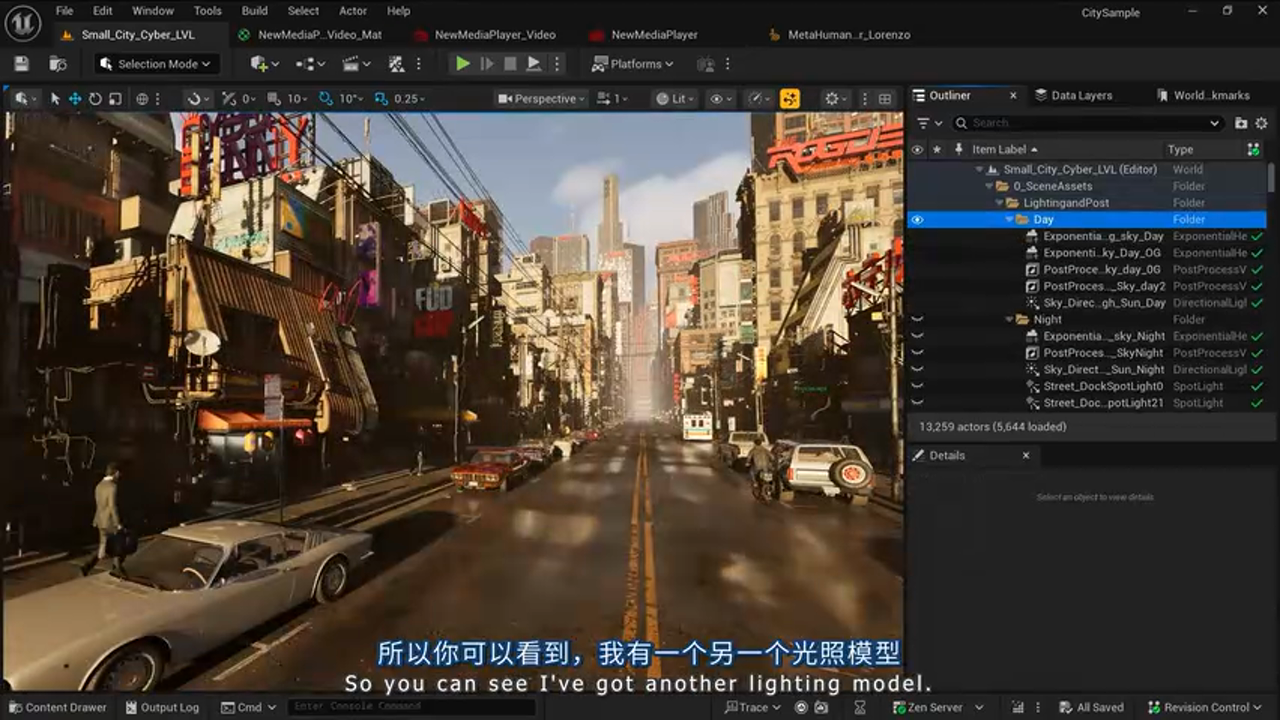This screenshot has height=720, width=1280.
Task: Toggle visibility of the Day folder
Action: [x=918, y=219]
